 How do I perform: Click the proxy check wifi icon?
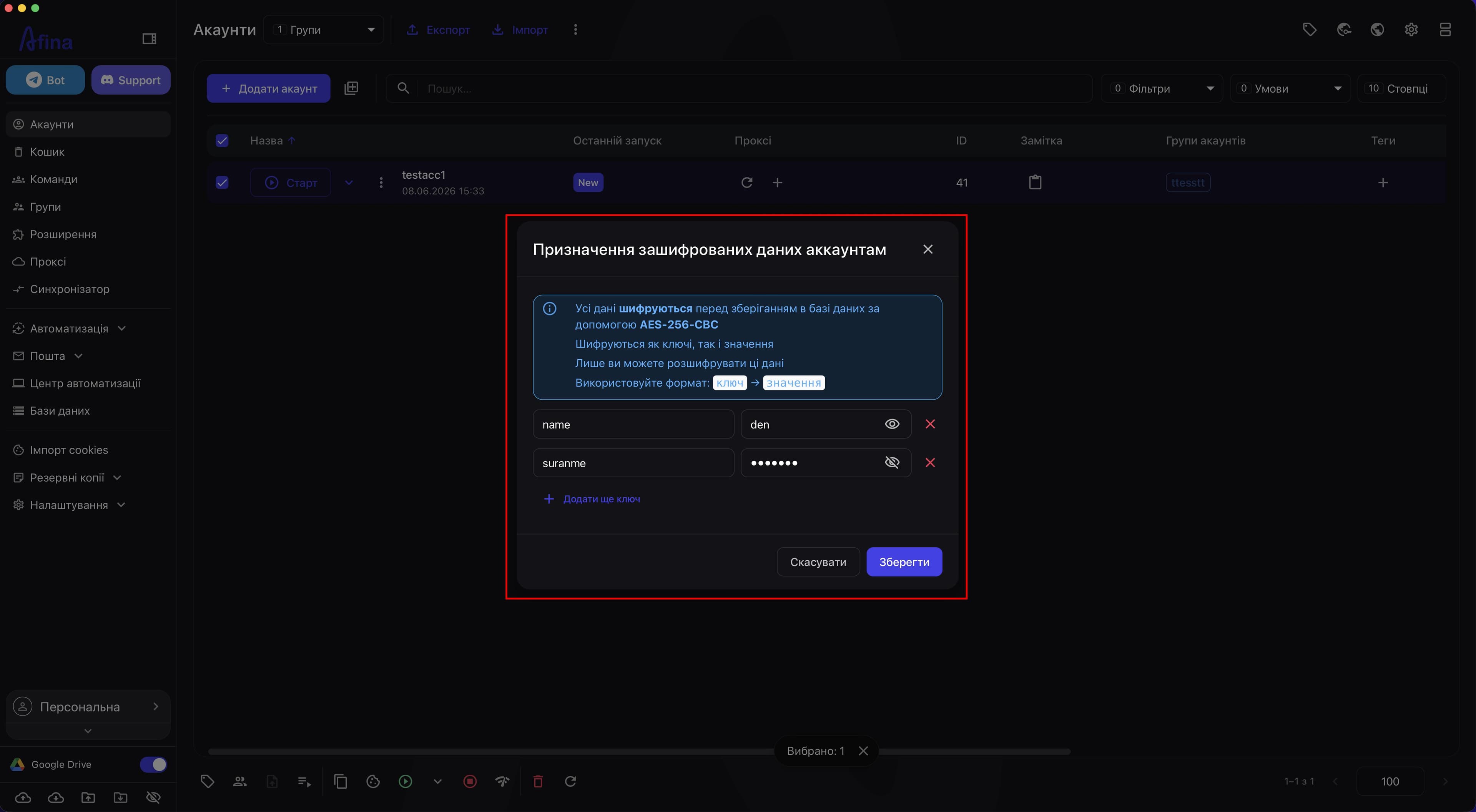pos(502,781)
